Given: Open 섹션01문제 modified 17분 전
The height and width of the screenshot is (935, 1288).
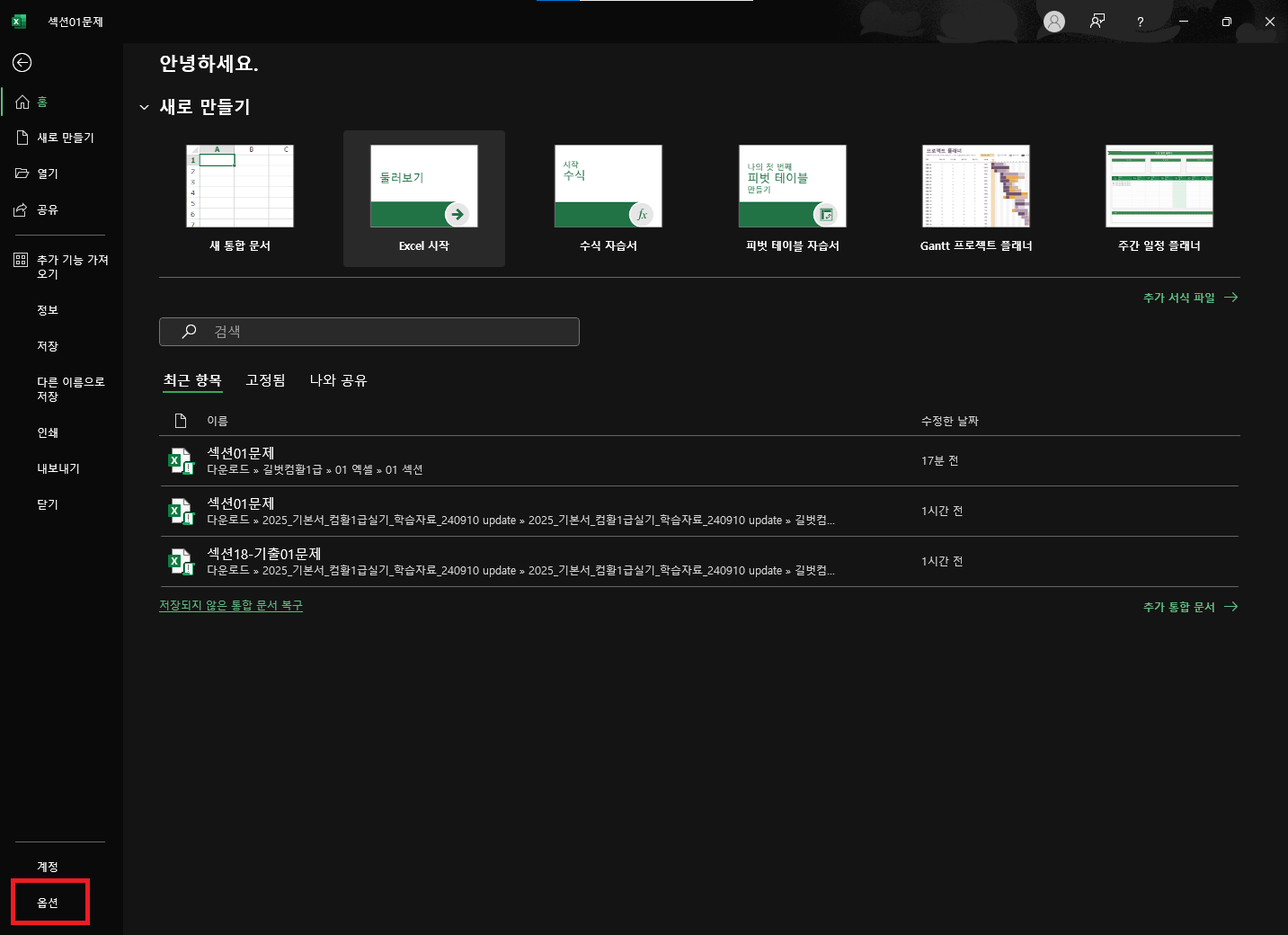Looking at the screenshot, I should coord(699,461).
